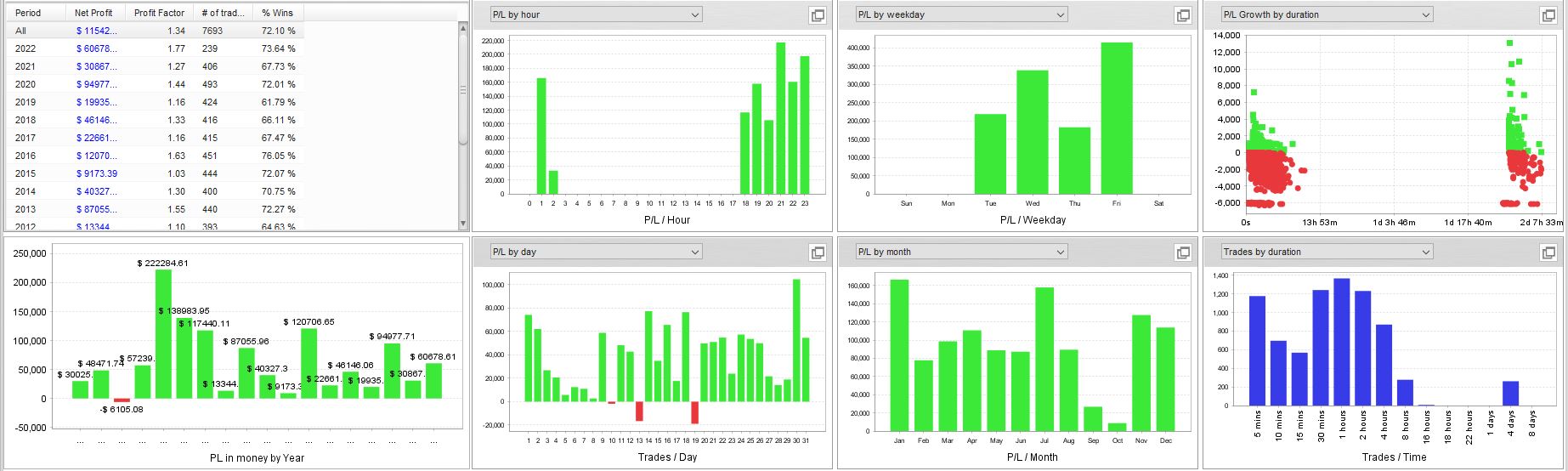The width and height of the screenshot is (1568, 471).
Task: Open the 2022 net profit link
Action: (x=96, y=48)
